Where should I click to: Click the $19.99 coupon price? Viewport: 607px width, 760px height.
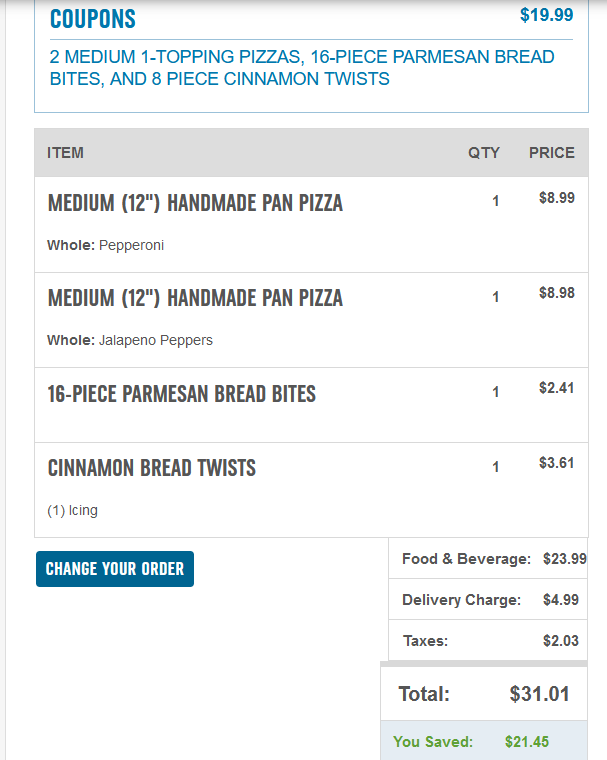[546, 15]
